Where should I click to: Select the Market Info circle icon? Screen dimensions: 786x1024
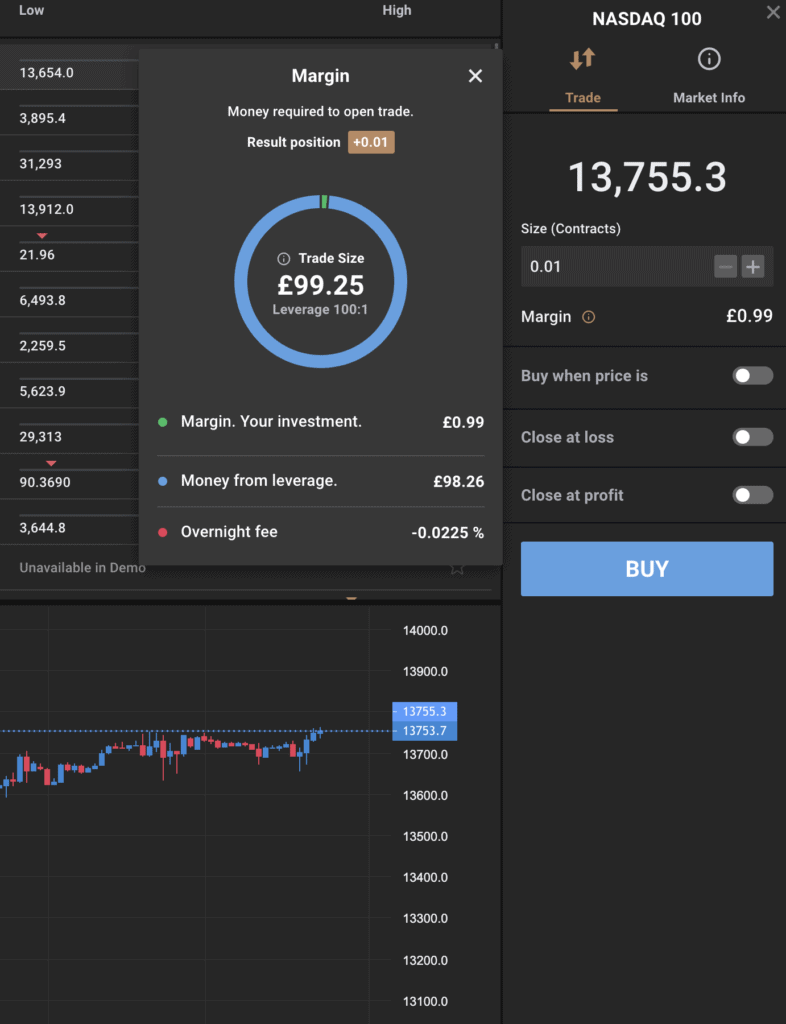(709, 59)
